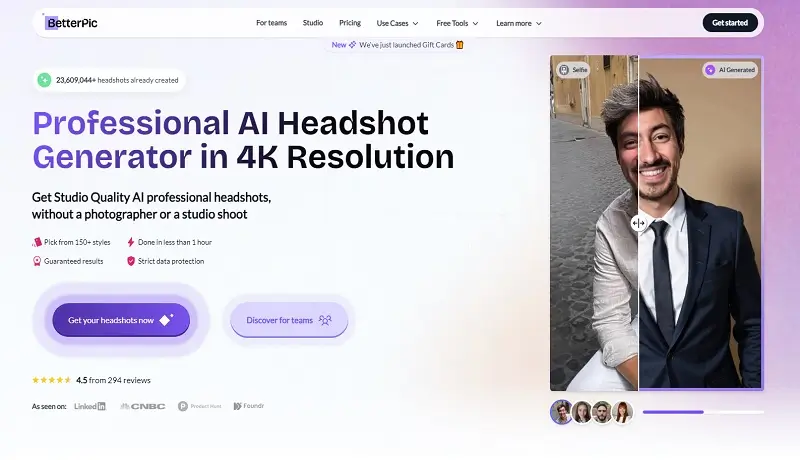Expand the Use Cases dropdown
Screen dimensions: 800x460
tap(398, 22)
